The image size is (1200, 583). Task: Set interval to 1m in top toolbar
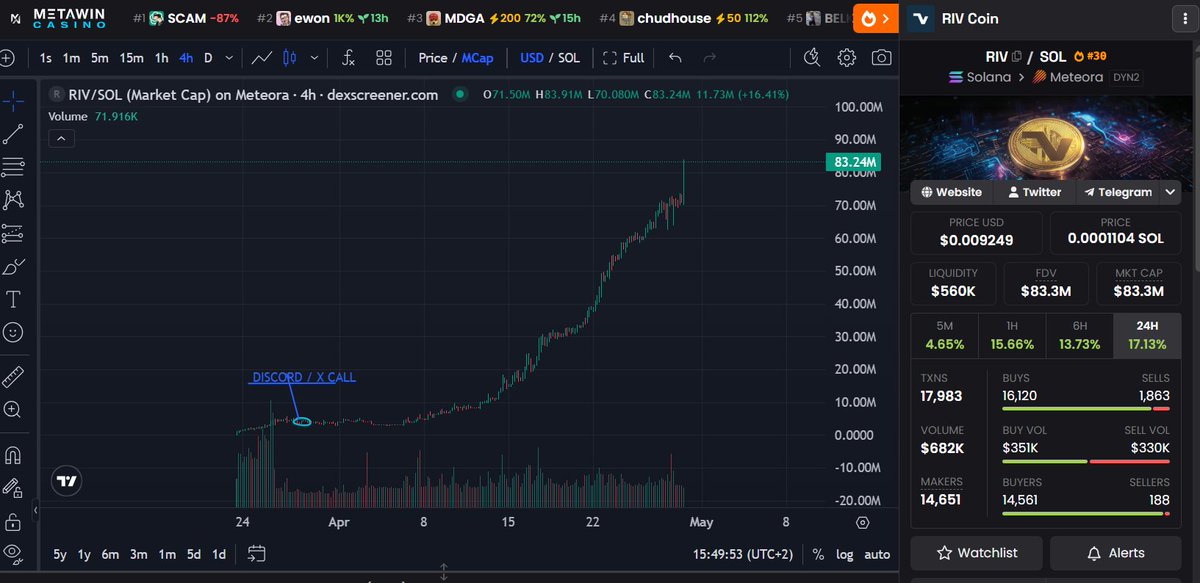(71, 58)
